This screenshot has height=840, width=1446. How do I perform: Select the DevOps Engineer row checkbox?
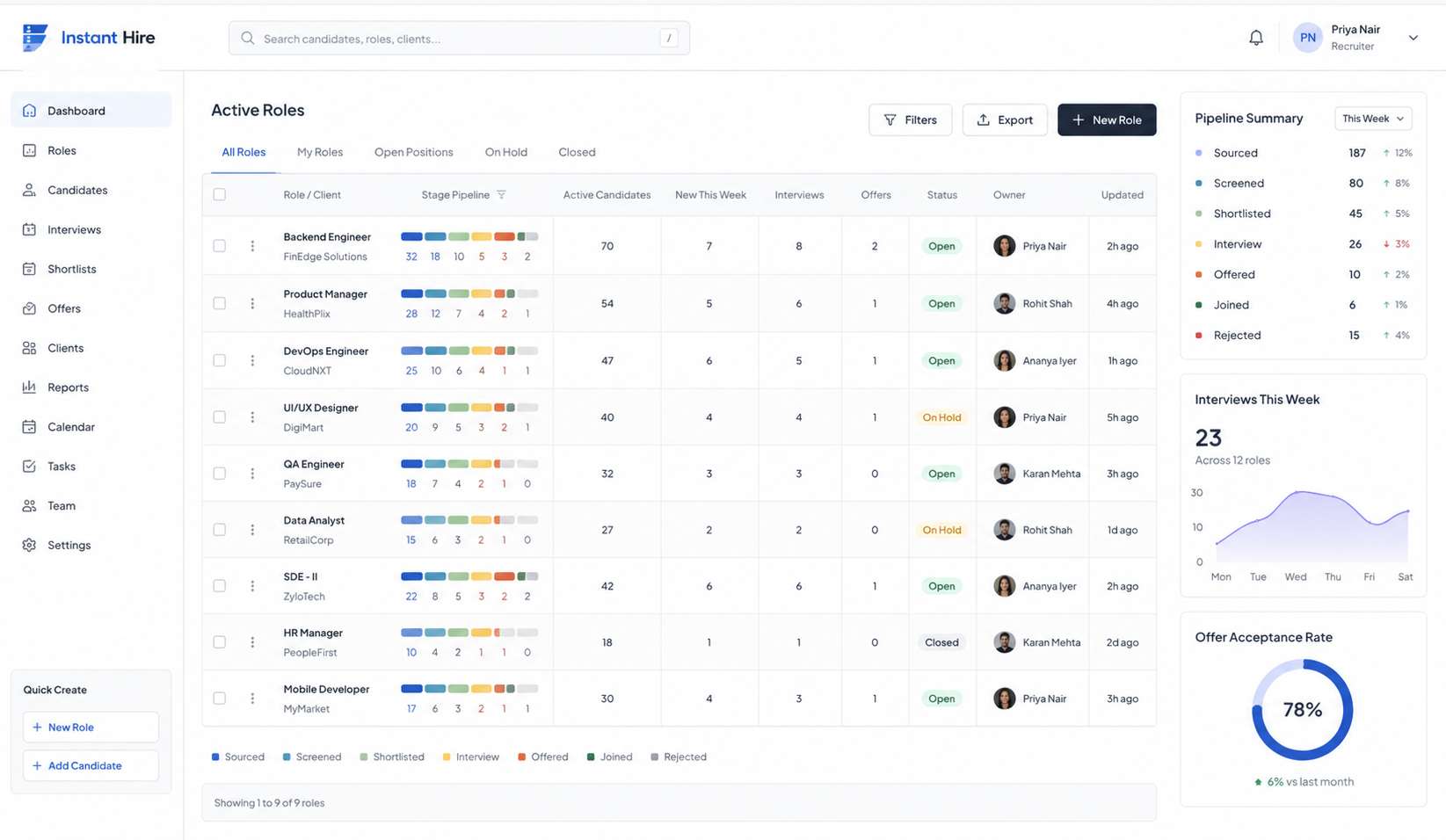(x=220, y=360)
